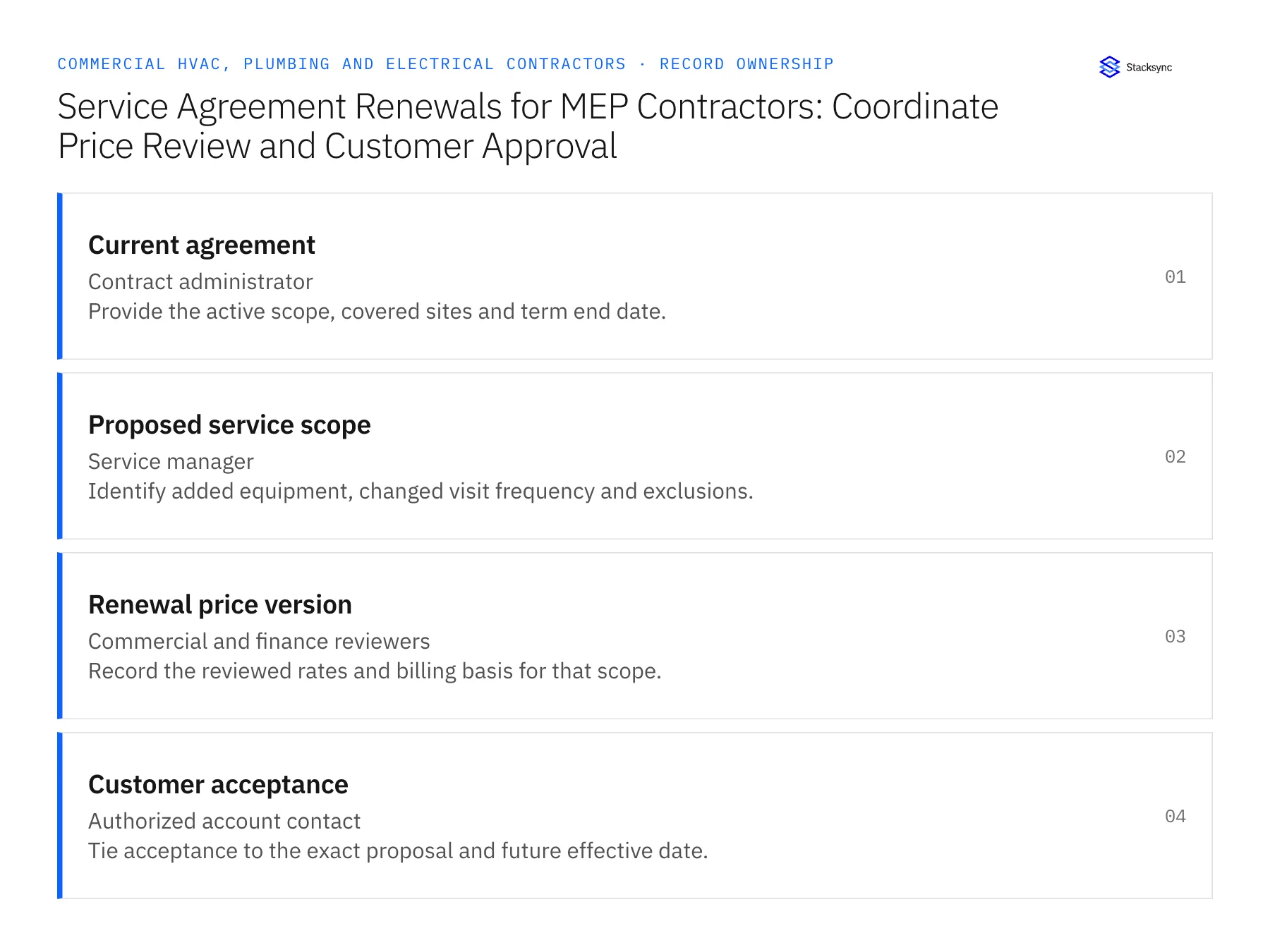Click the 'Current agreement' heading
This screenshot has height=952, width=1270.
tap(202, 245)
